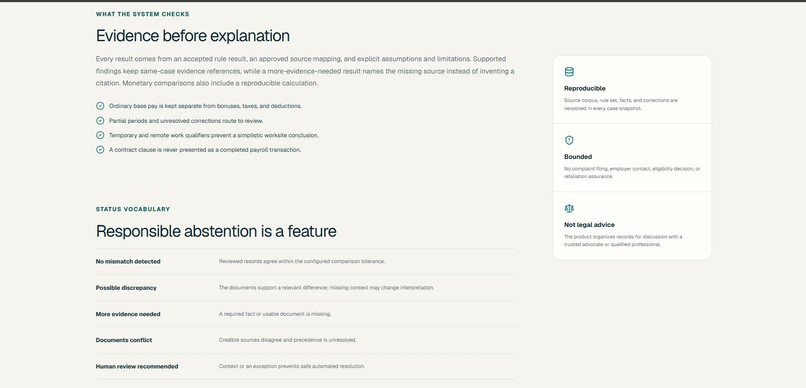Click the Evidence before explanation heading
Viewport: 806px width, 388px height.
193,36
